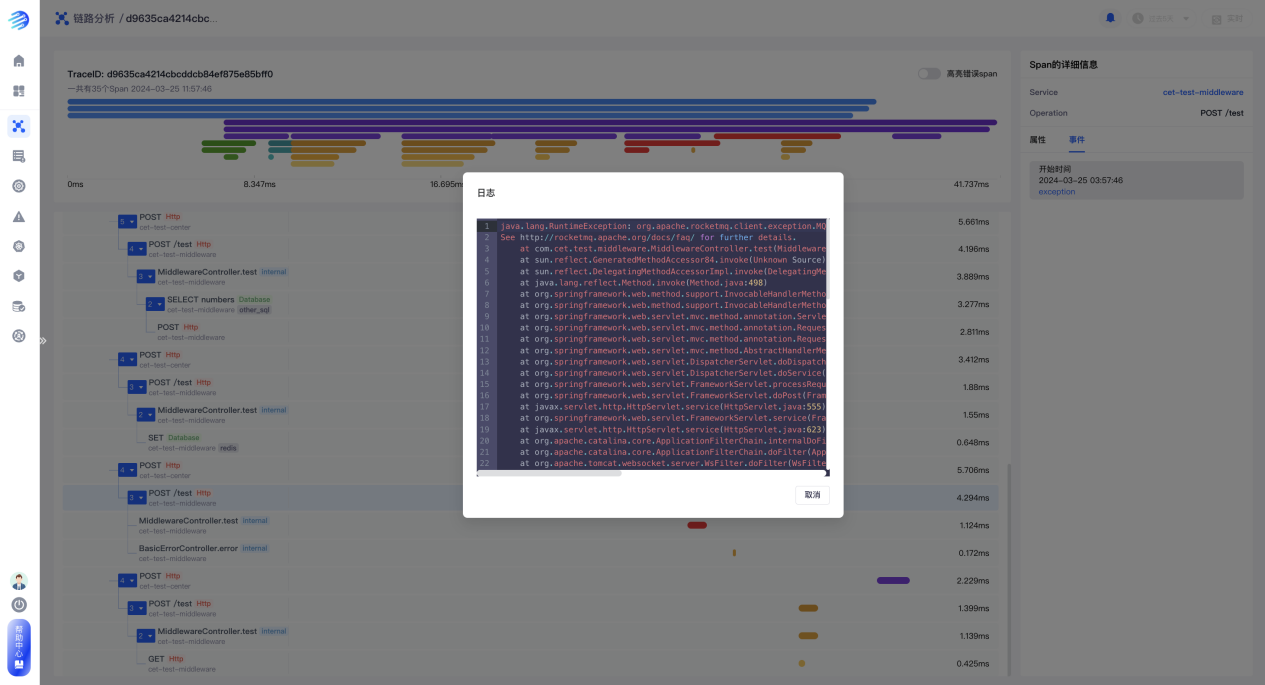Expand the sidebar with double chevron
The image size is (1265, 685).
[43, 341]
